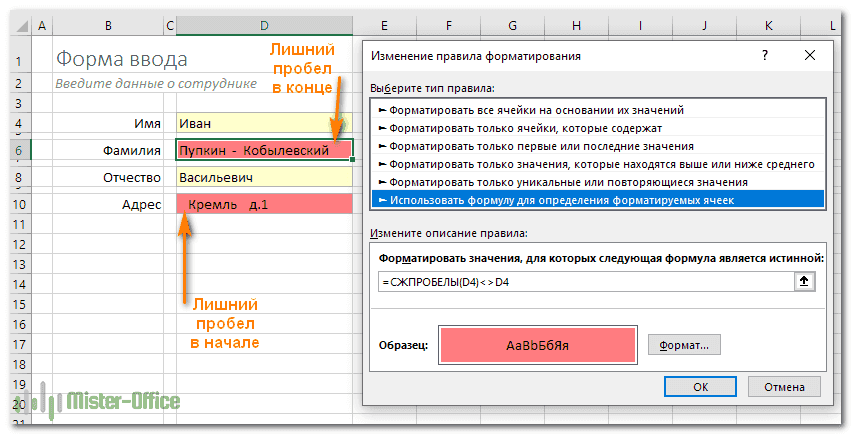Select the cell with 'Пупкин - Кобылевский'

coord(263,150)
